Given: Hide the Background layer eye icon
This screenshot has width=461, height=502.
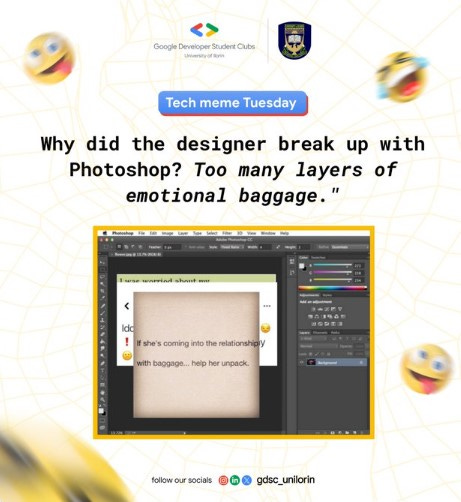Looking at the screenshot, I should tap(302, 362).
